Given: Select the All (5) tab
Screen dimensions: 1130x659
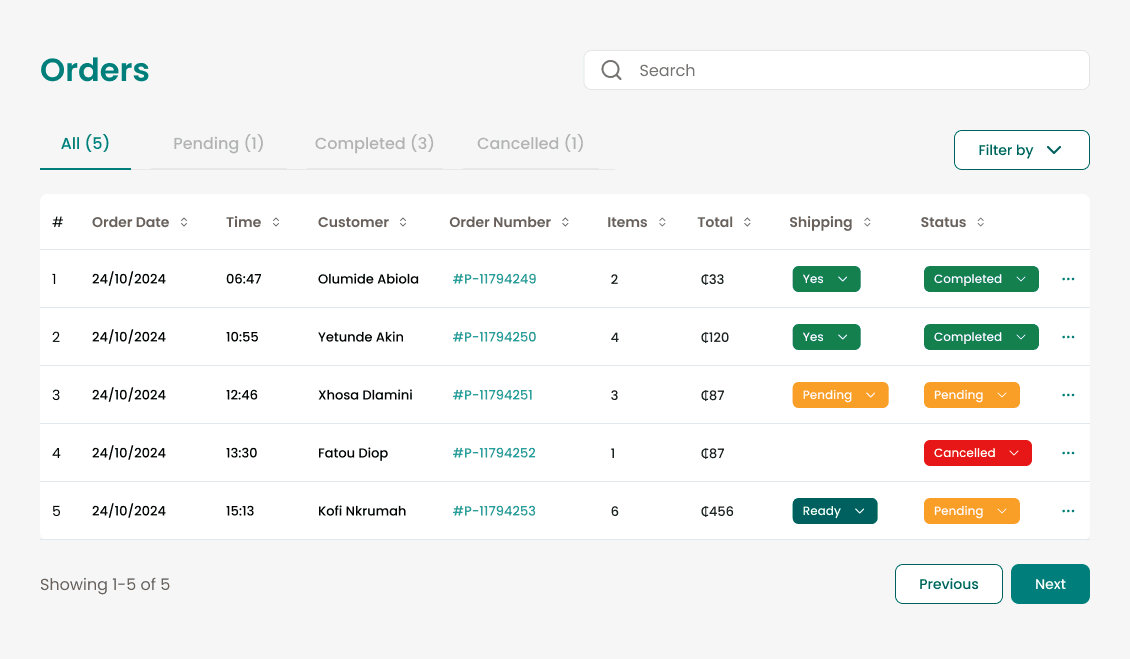Looking at the screenshot, I should (85, 143).
